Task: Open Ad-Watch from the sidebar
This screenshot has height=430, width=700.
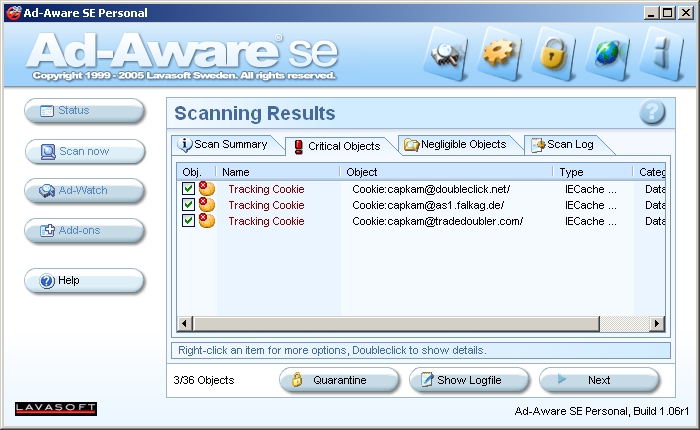Action: 84,191
